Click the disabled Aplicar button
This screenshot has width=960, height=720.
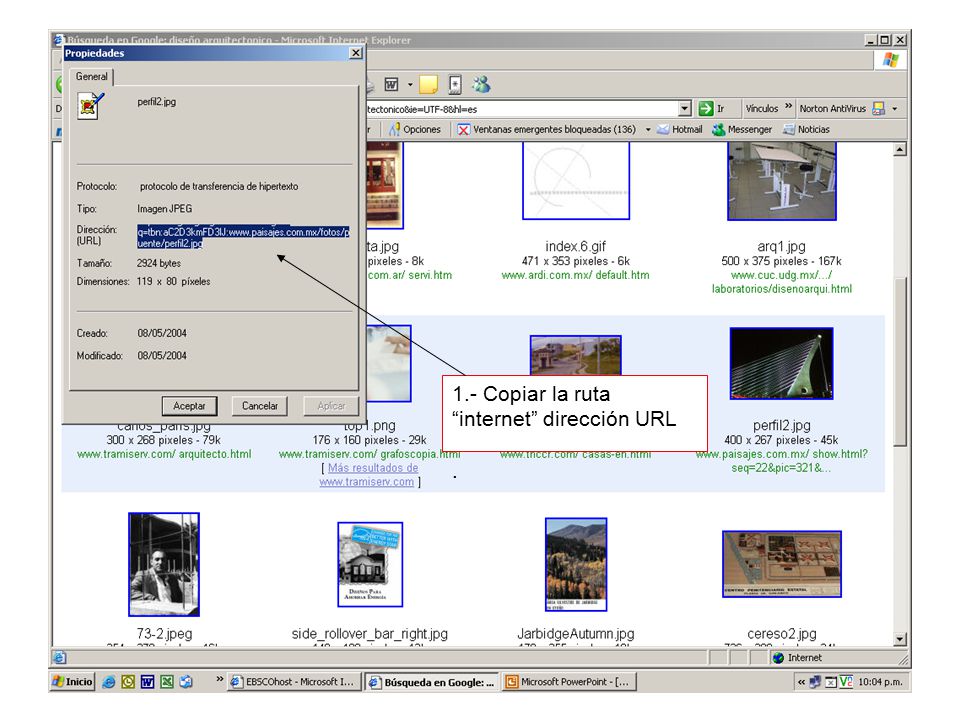click(331, 406)
